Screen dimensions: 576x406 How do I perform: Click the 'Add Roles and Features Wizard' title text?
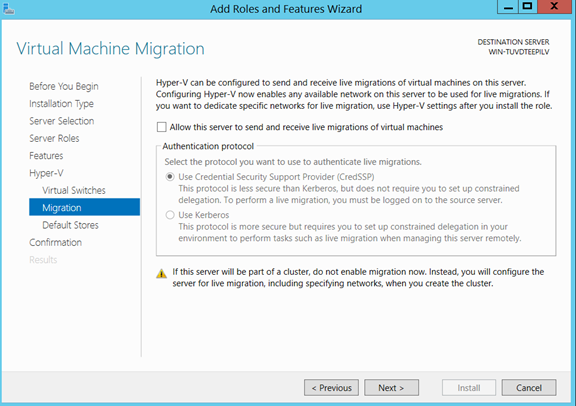coord(286,9)
